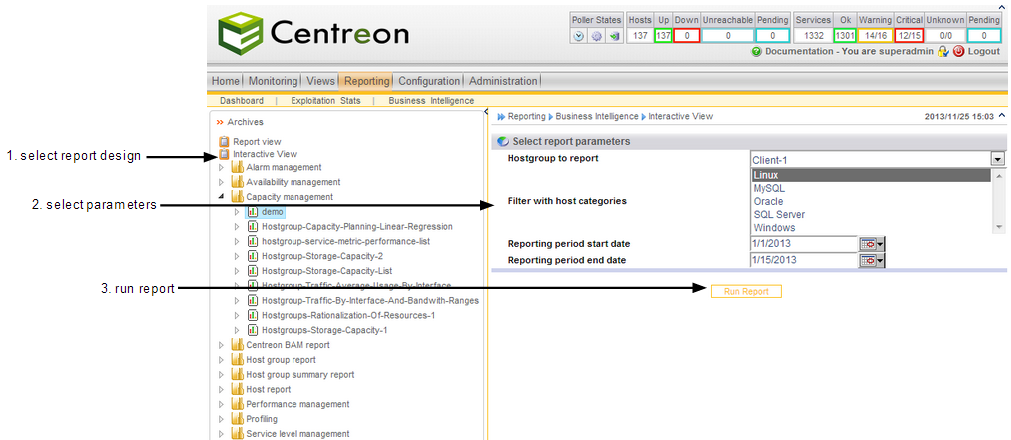Go to the Exploitation Stats submenu

click(326, 101)
